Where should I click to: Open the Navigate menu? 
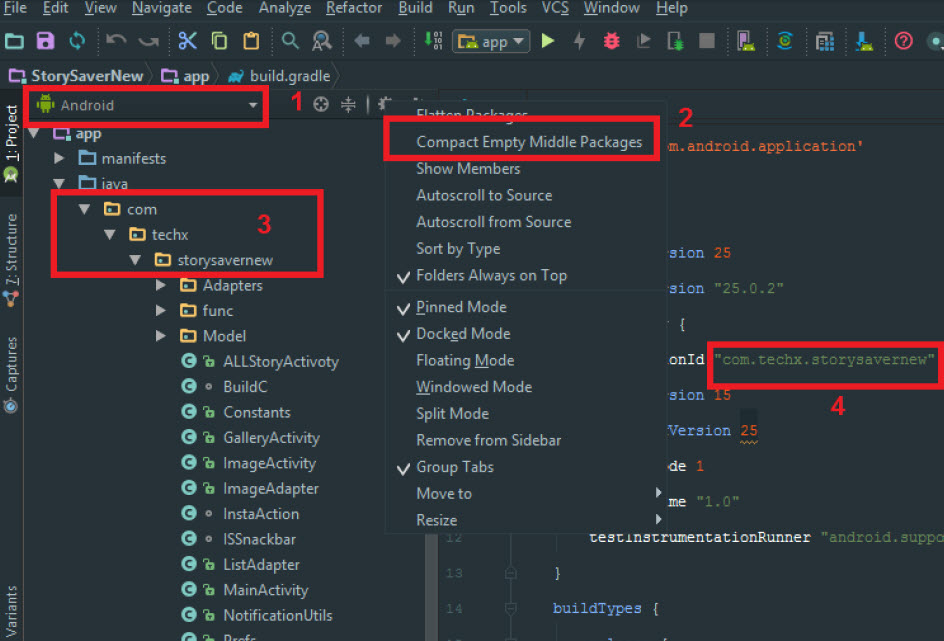point(162,8)
